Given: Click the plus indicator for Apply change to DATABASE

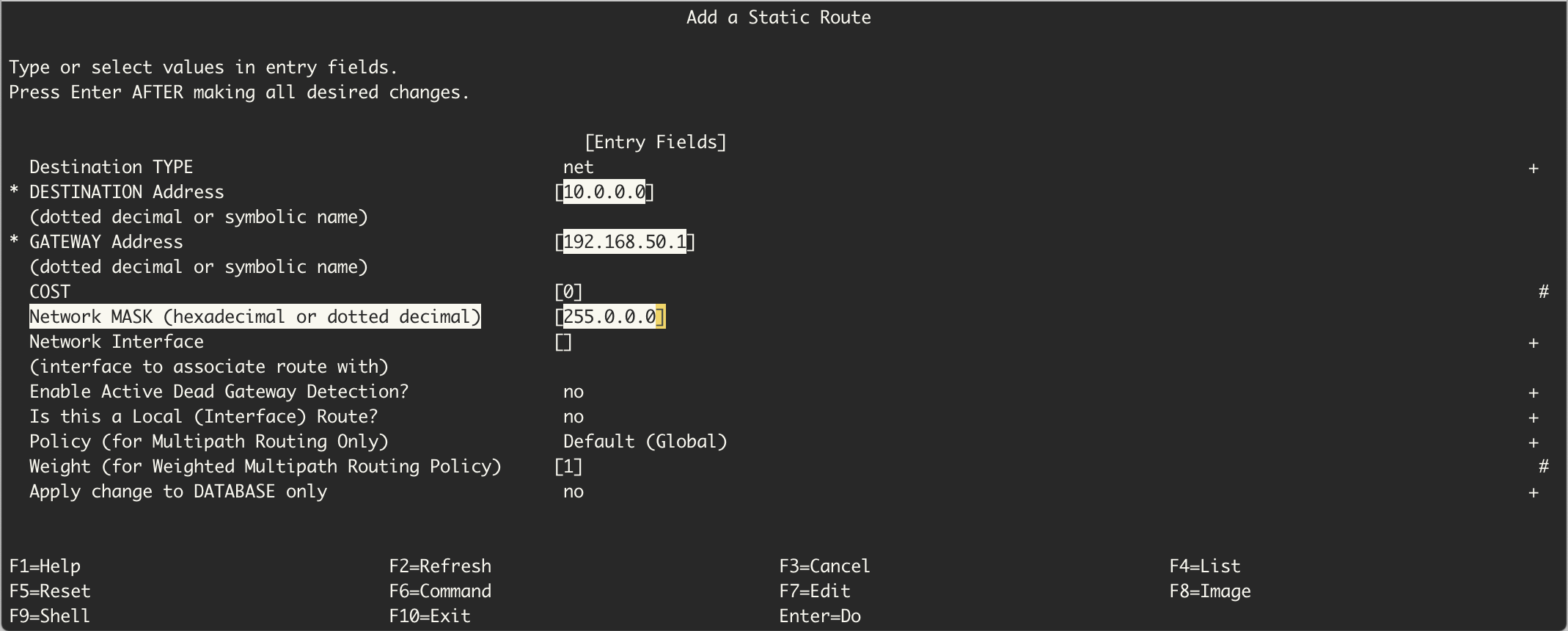Looking at the screenshot, I should pos(1533,493).
